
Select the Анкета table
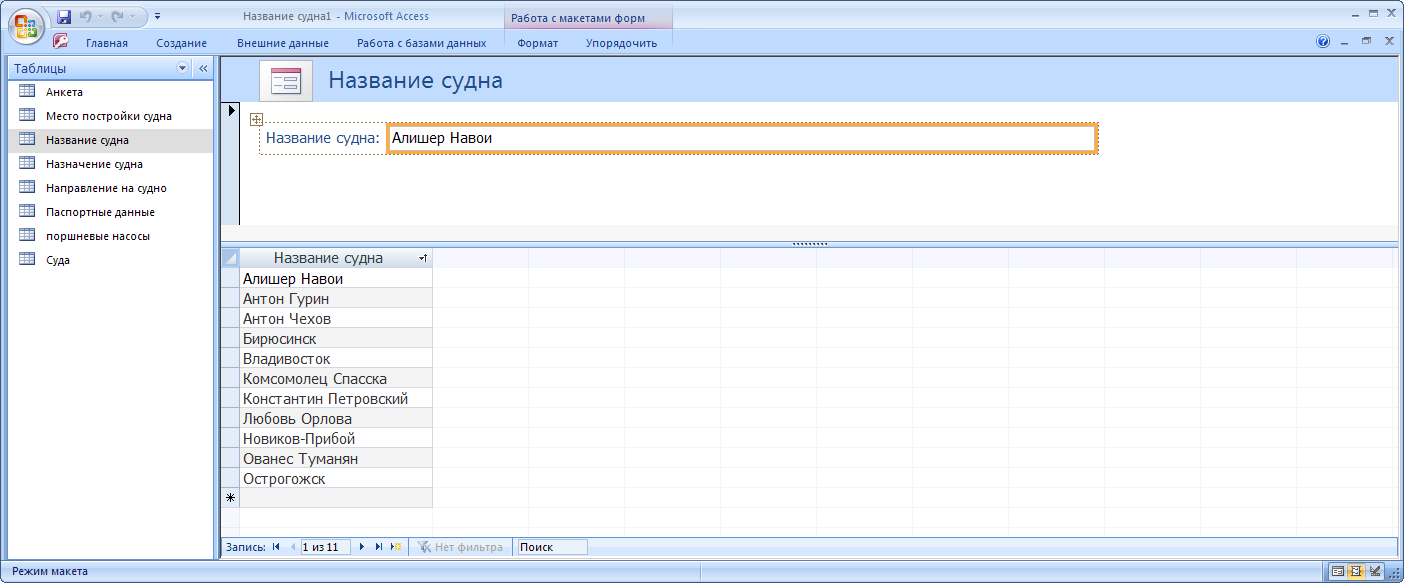(111, 92)
